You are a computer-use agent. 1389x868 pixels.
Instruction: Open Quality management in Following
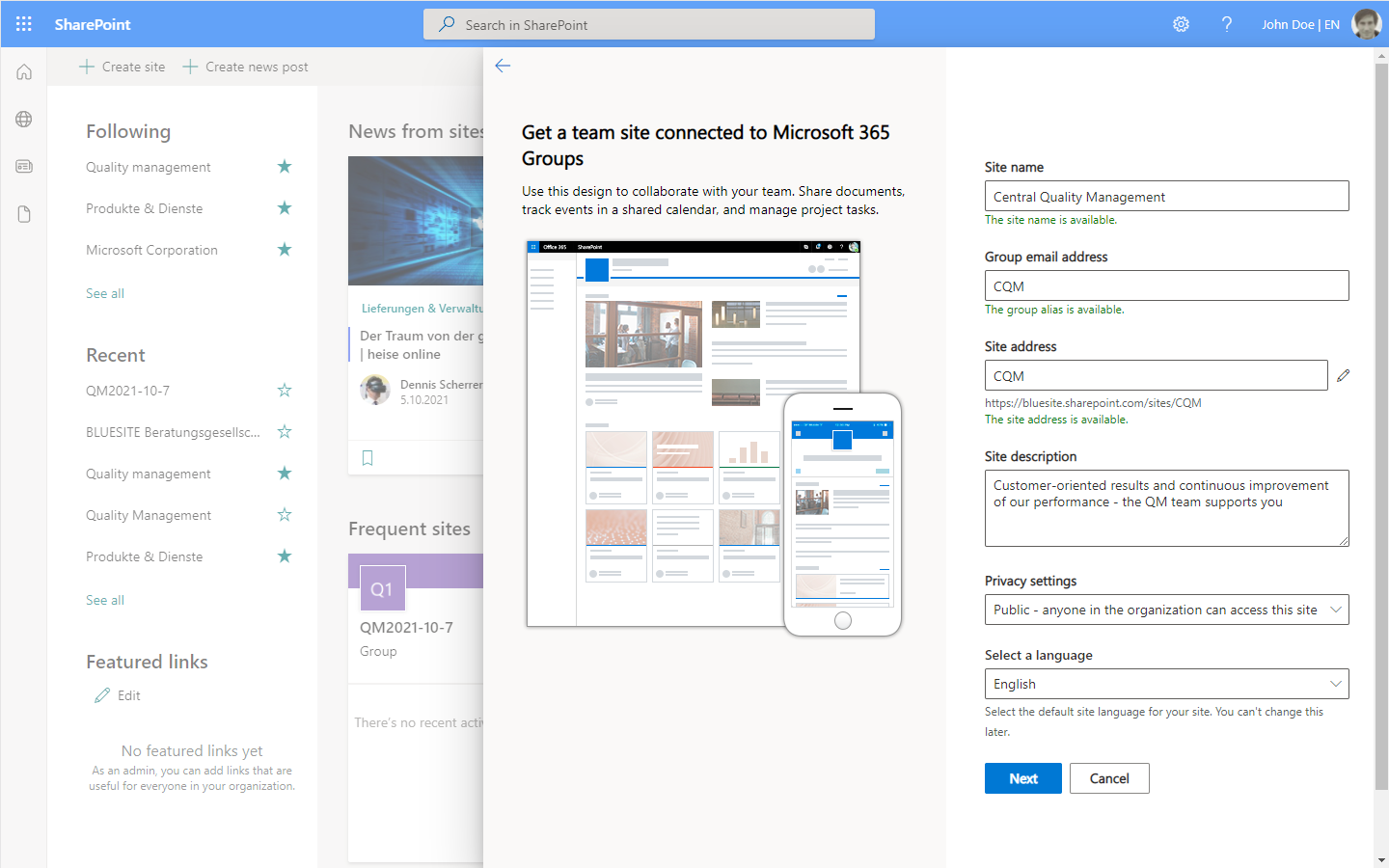[x=149, y=167]
